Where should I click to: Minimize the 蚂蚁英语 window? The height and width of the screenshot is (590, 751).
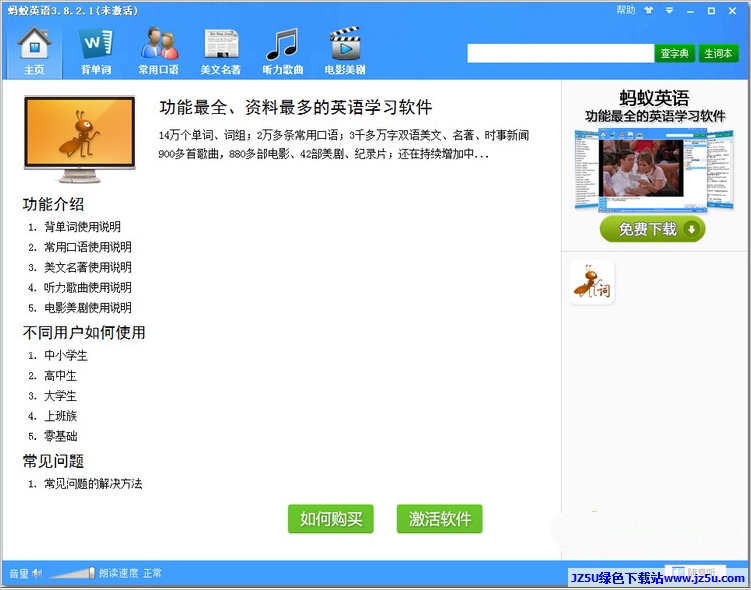[x=690, y=11]
